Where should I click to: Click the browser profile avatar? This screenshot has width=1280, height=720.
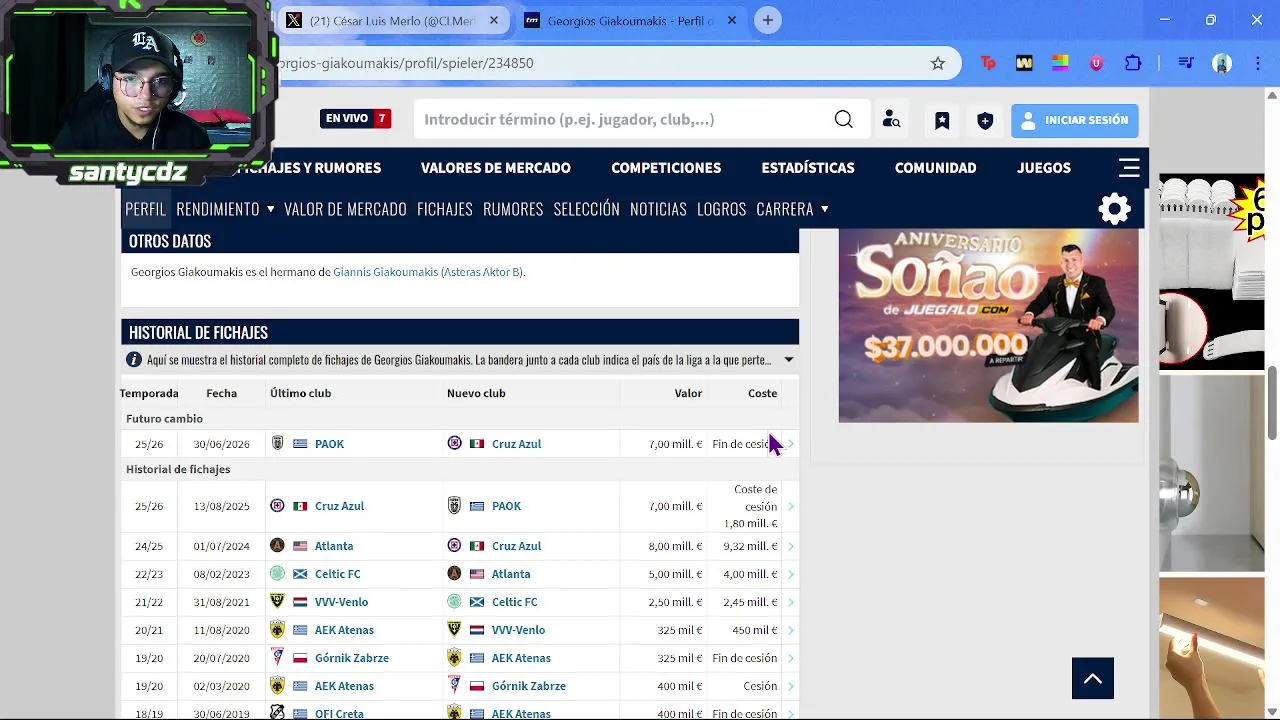(1222, 63)
